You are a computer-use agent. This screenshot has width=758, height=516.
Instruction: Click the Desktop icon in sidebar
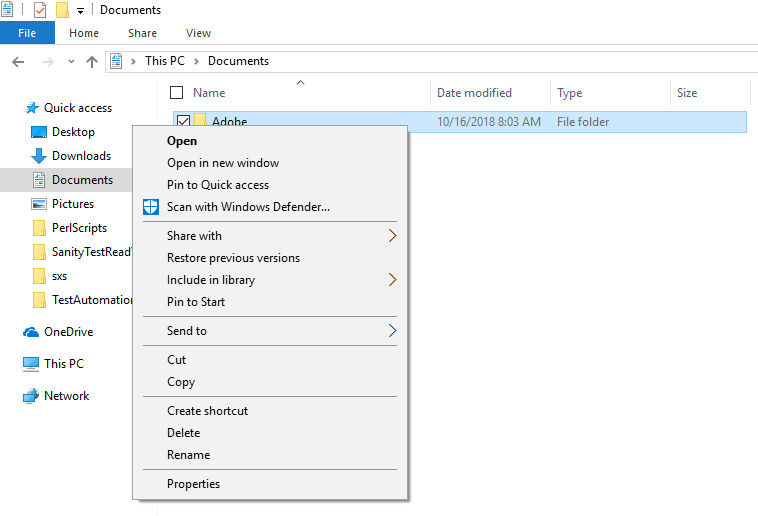point(39,132)
